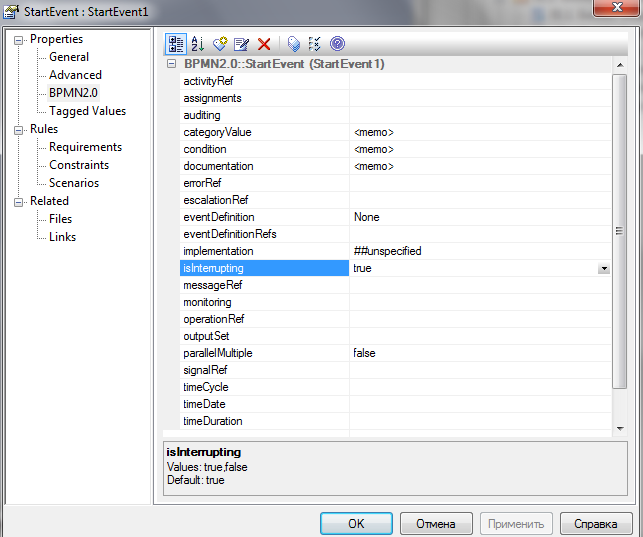The width and height of the screenshot is (643, 537).
Task: Select General in the tree
Action: tap(69, 57)
